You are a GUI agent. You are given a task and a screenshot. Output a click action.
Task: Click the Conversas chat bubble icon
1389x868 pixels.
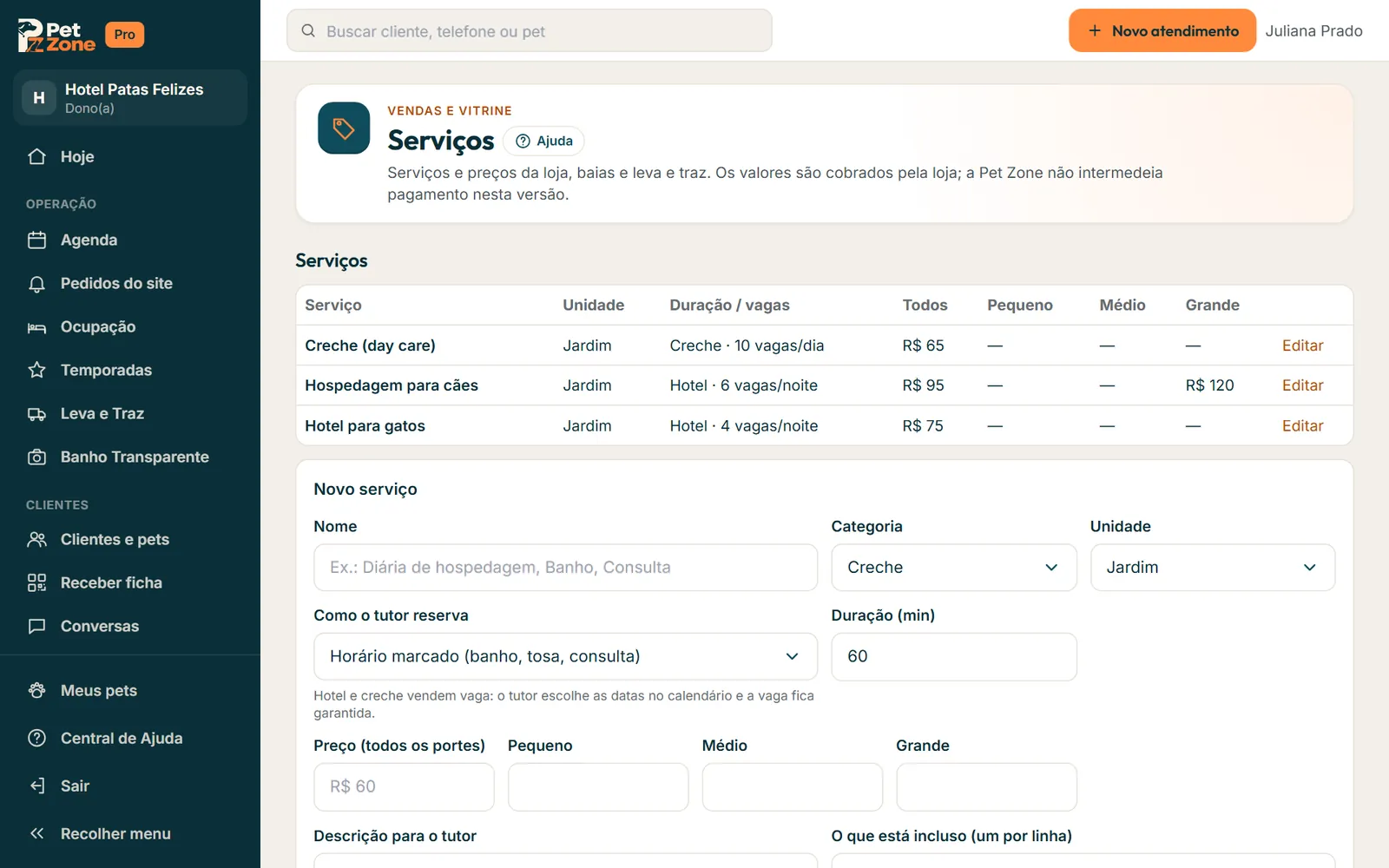[x=36, y=626]
